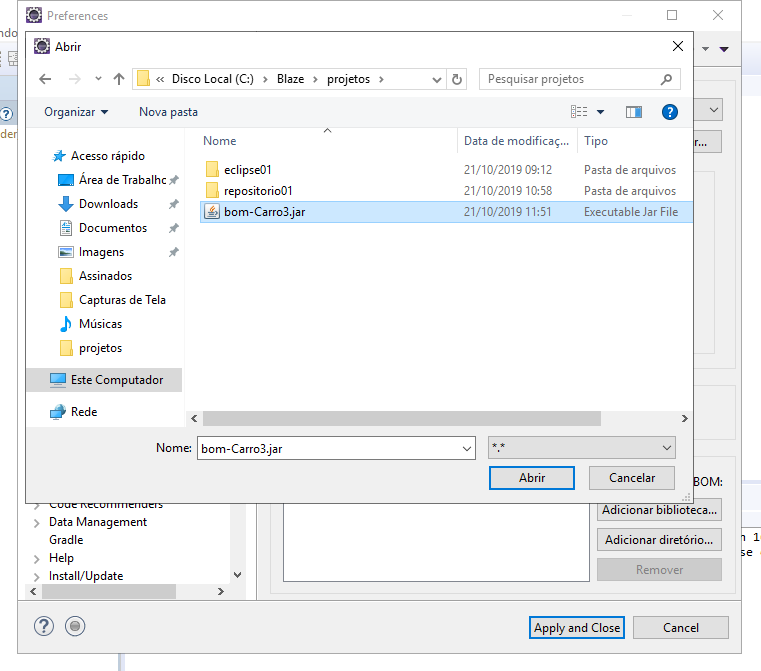Expand Help tree node in Preferences
The width and height of the screenshot is (761, 671).
click(x=37, y=559)
